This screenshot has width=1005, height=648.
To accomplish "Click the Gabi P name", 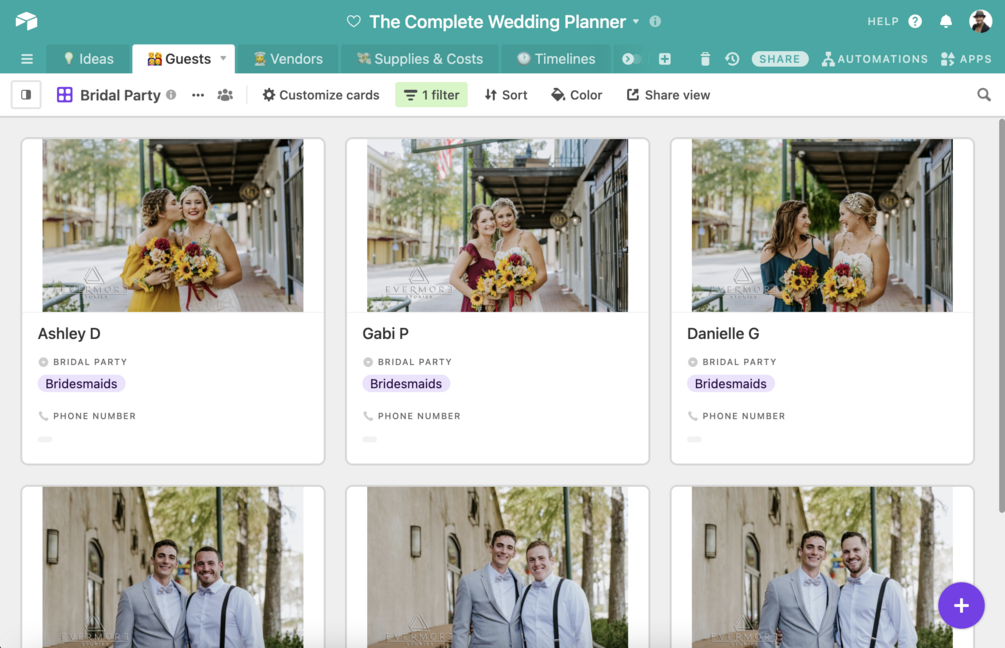I will tap(385, 333).
